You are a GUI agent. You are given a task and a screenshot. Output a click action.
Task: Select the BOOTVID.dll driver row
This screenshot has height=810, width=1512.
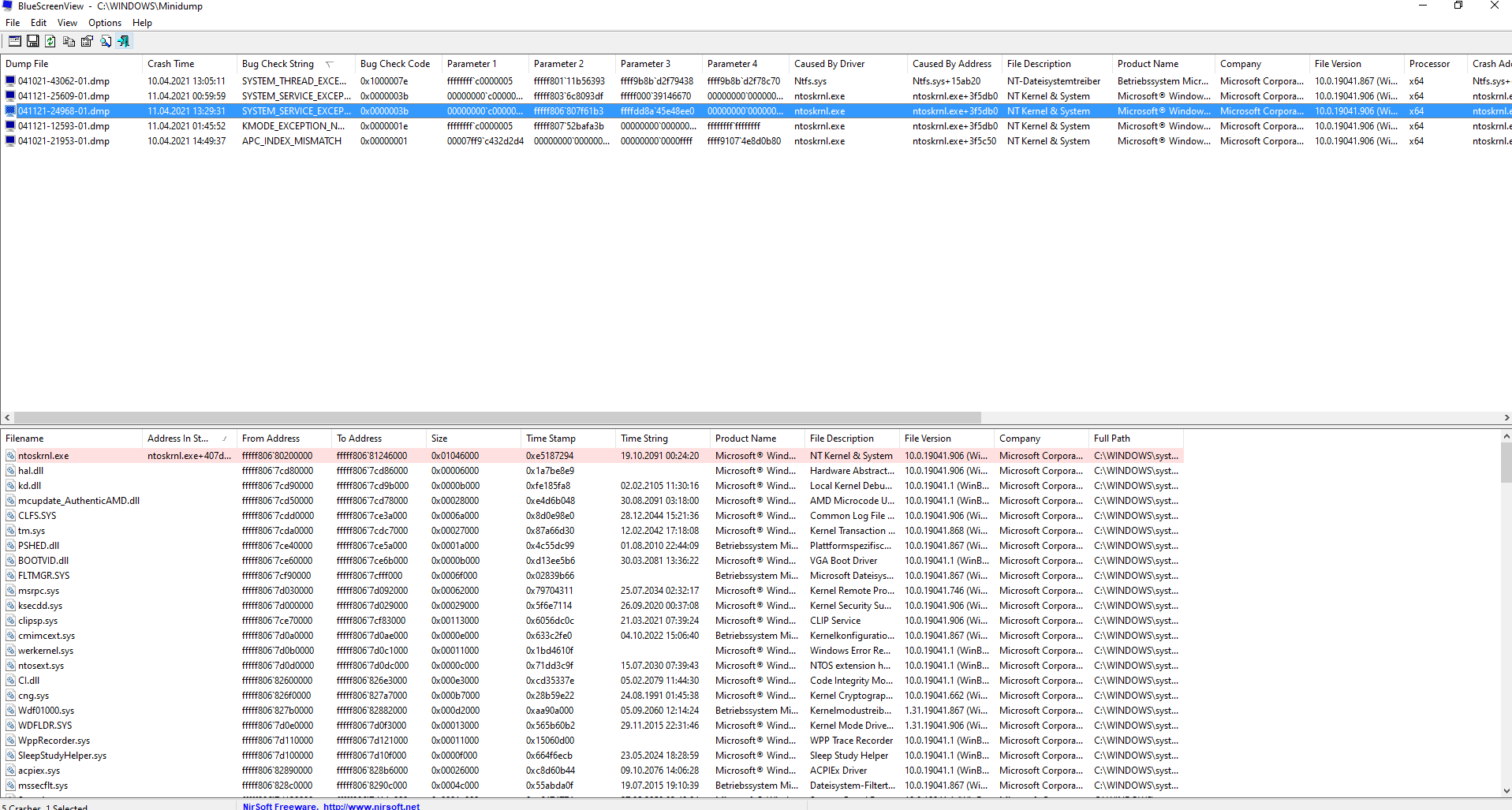click(592, 561)
